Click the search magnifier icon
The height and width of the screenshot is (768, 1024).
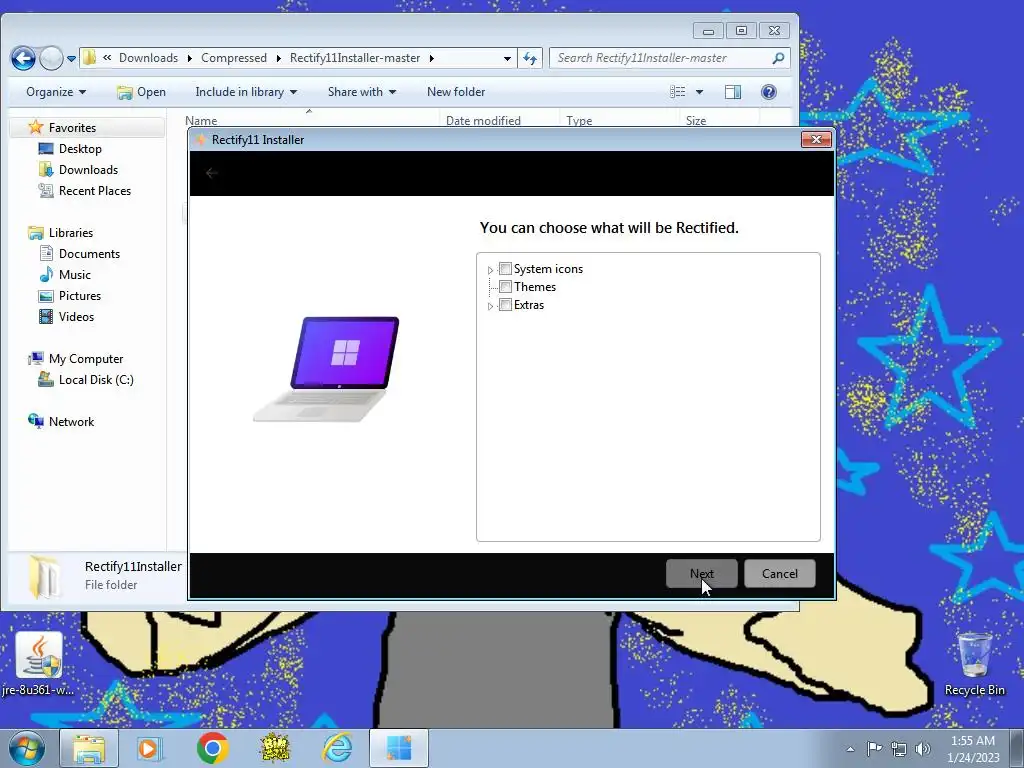click(x=778, y=58)
